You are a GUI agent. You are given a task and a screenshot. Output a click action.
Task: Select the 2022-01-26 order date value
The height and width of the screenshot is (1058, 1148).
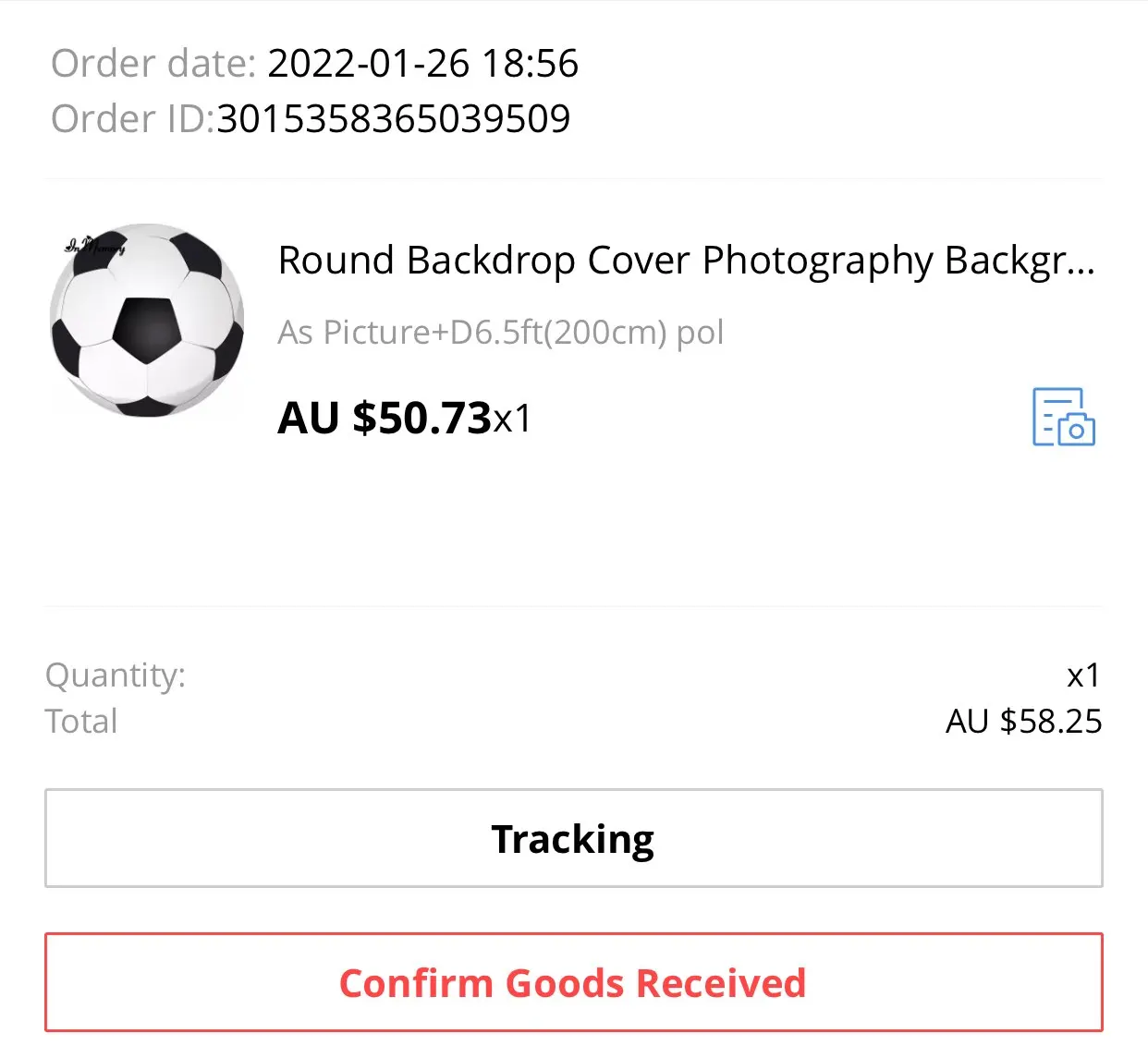[369, 64]
